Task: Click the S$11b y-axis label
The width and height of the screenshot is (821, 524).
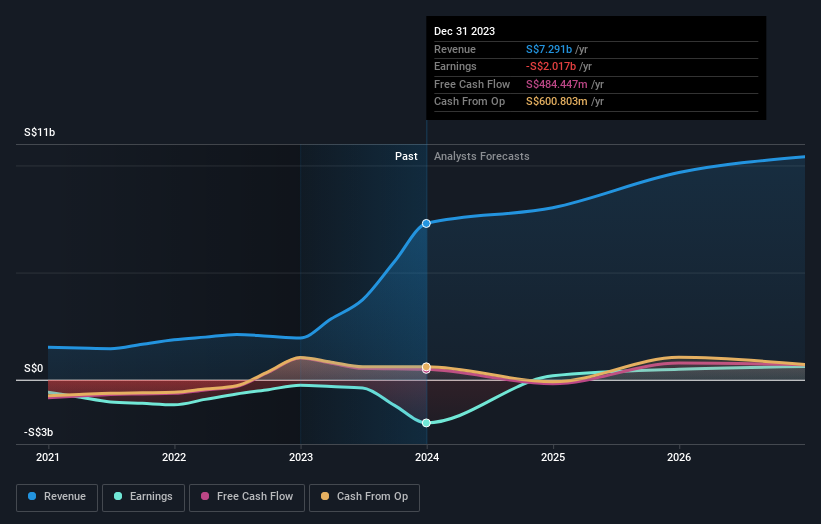Action: [39, 132]
